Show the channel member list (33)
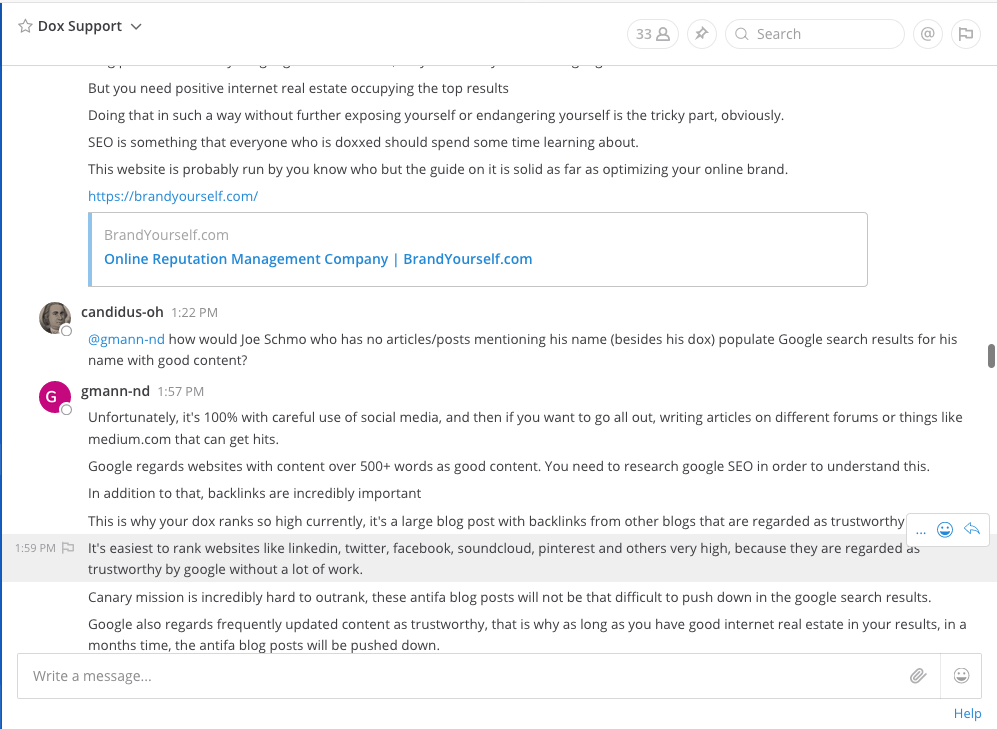Viewport: 997px width, 729px height. click(x=652, y=34)
